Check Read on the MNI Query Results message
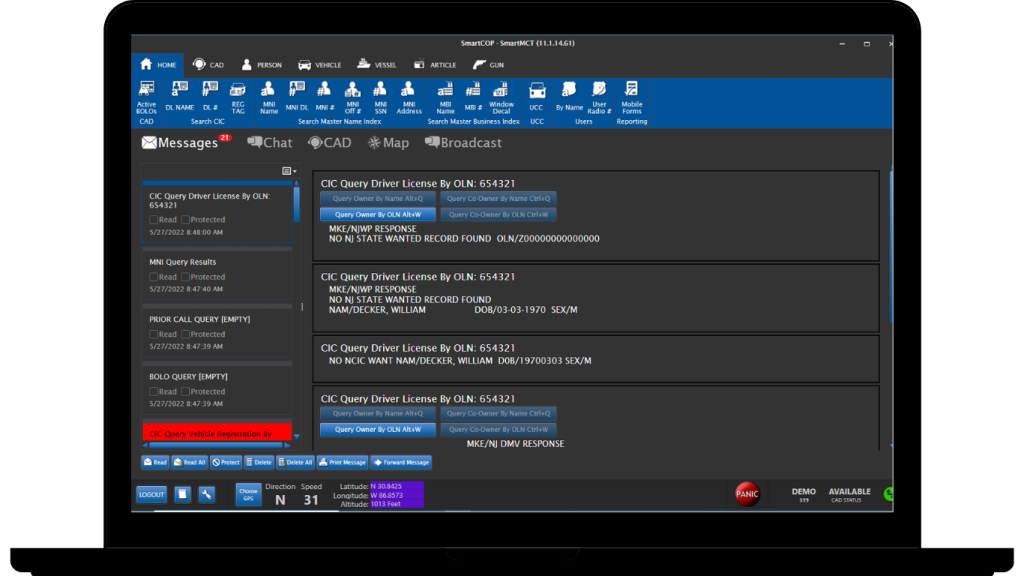Viewport: 1024px width, 576px height. point(154,277)
